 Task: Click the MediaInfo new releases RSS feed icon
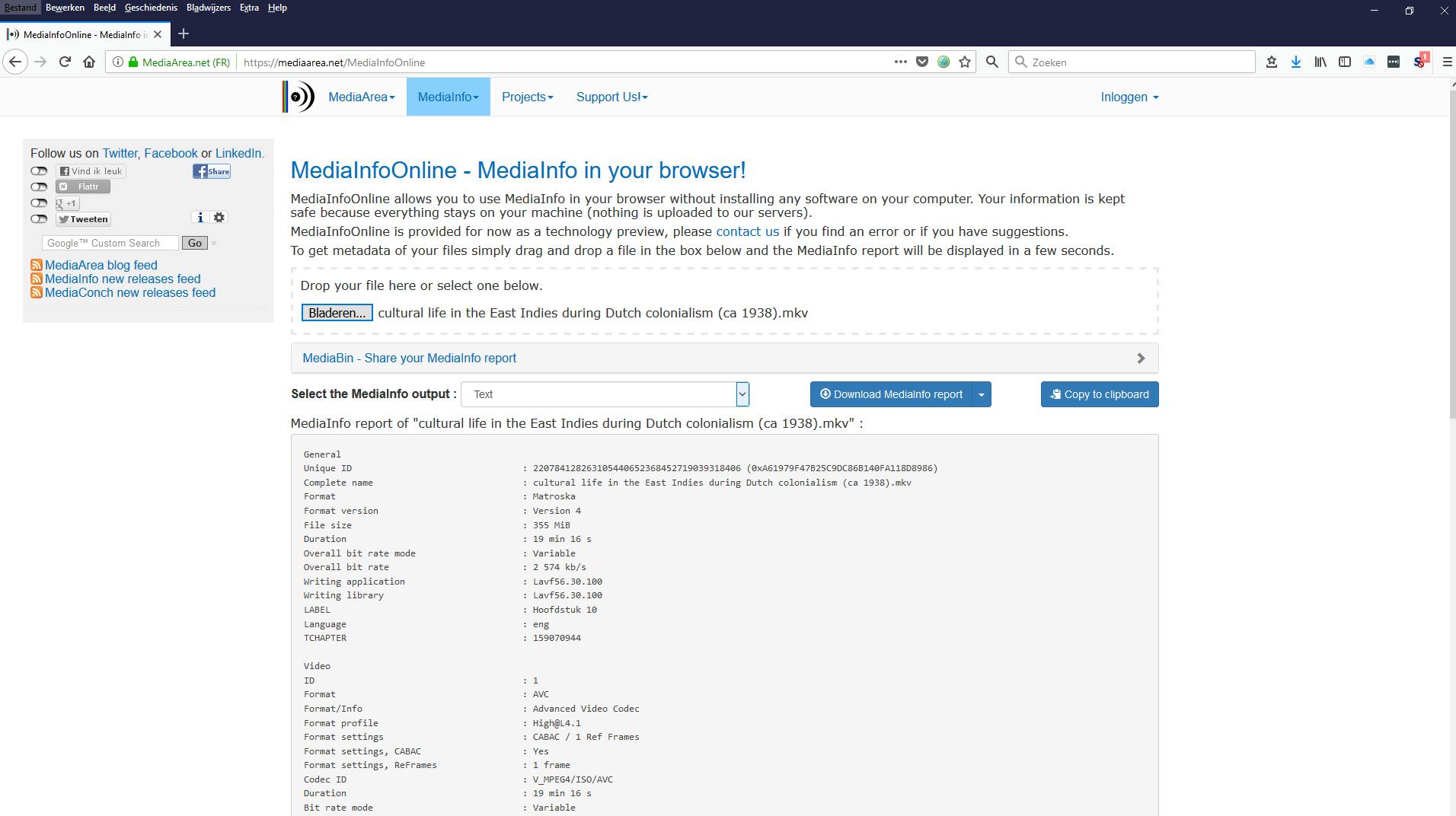36,279
